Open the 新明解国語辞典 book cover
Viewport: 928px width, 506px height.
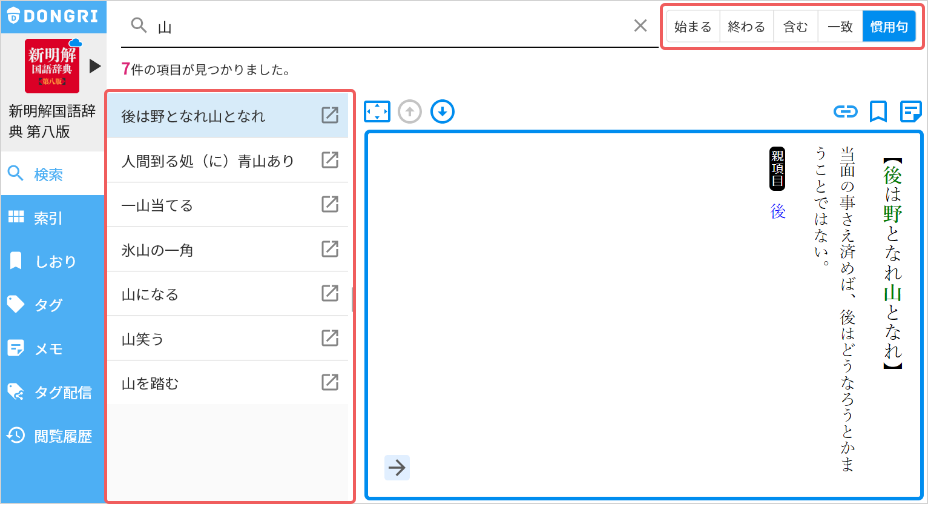(52, 66)
